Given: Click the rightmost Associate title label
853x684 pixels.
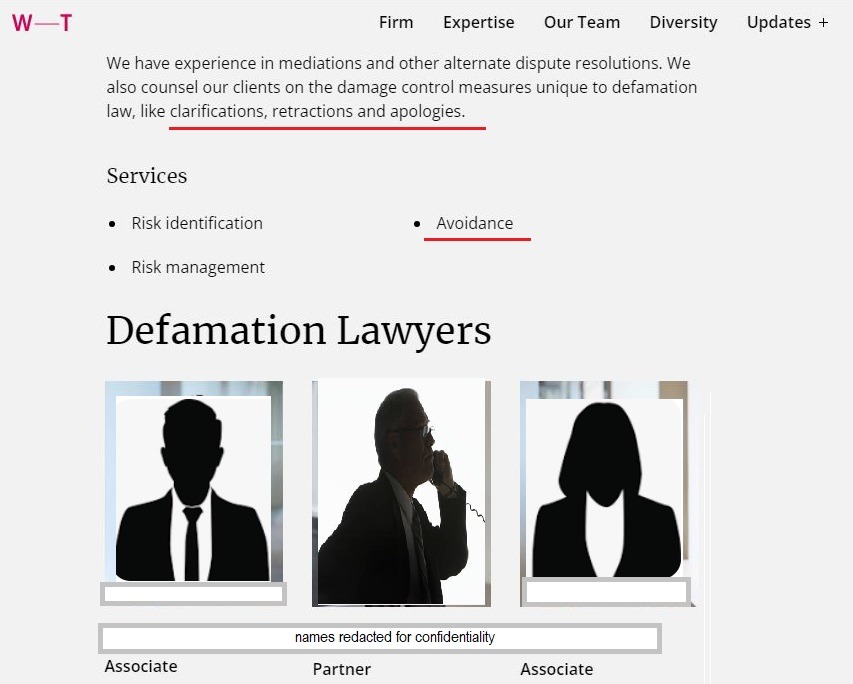Looking at the screenshot, I should (x=557, y=669).
